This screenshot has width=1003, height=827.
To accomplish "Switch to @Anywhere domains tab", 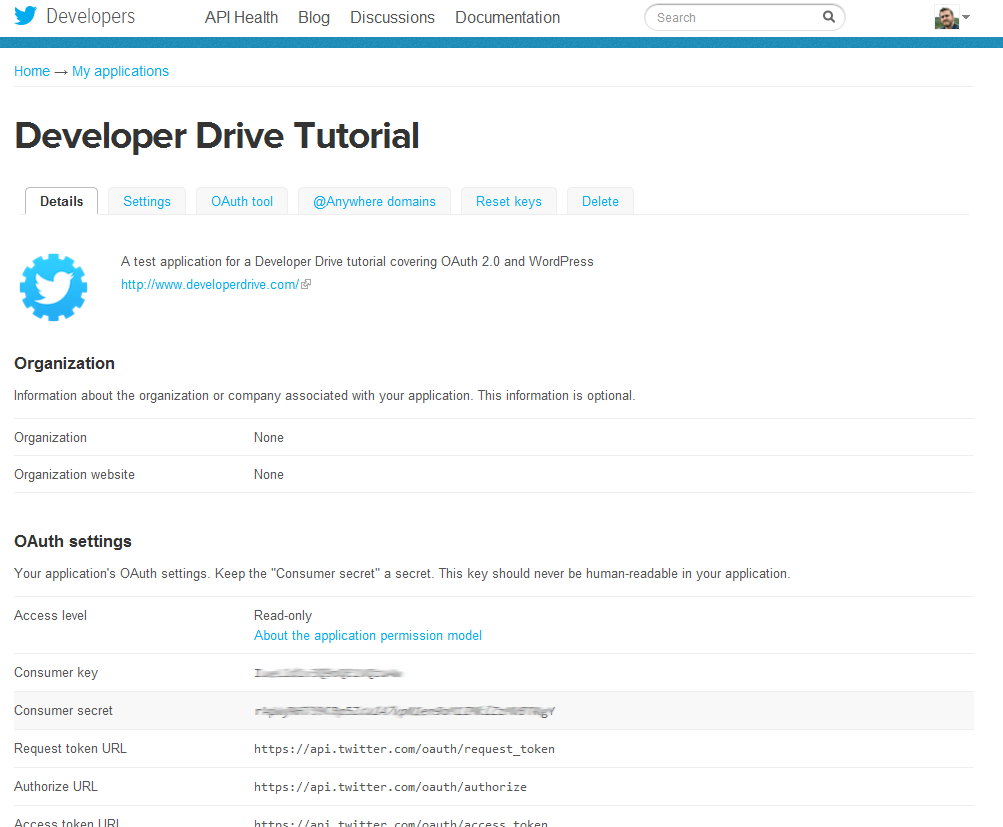I will 374,201.
